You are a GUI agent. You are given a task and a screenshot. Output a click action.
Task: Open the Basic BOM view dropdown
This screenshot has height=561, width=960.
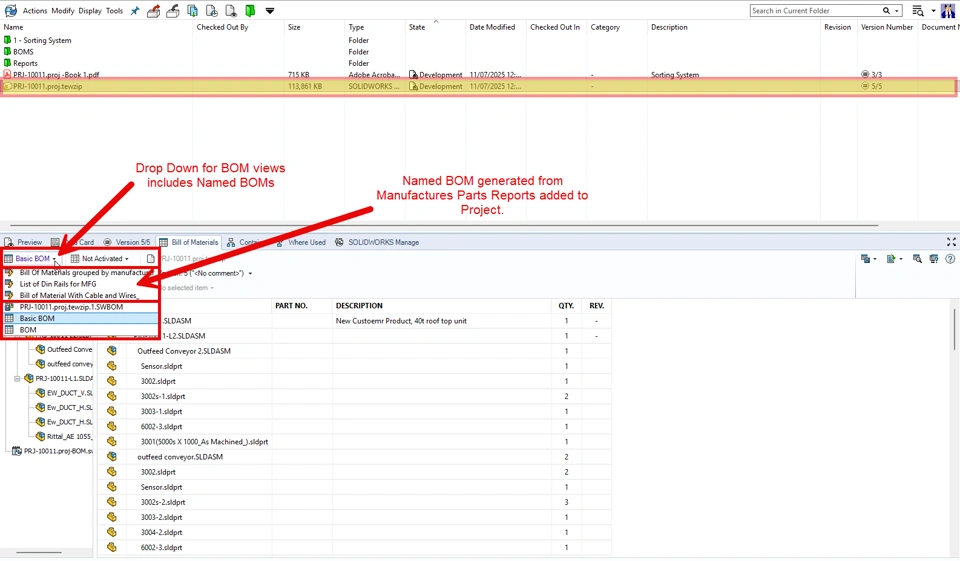click(x=31, y=259)
